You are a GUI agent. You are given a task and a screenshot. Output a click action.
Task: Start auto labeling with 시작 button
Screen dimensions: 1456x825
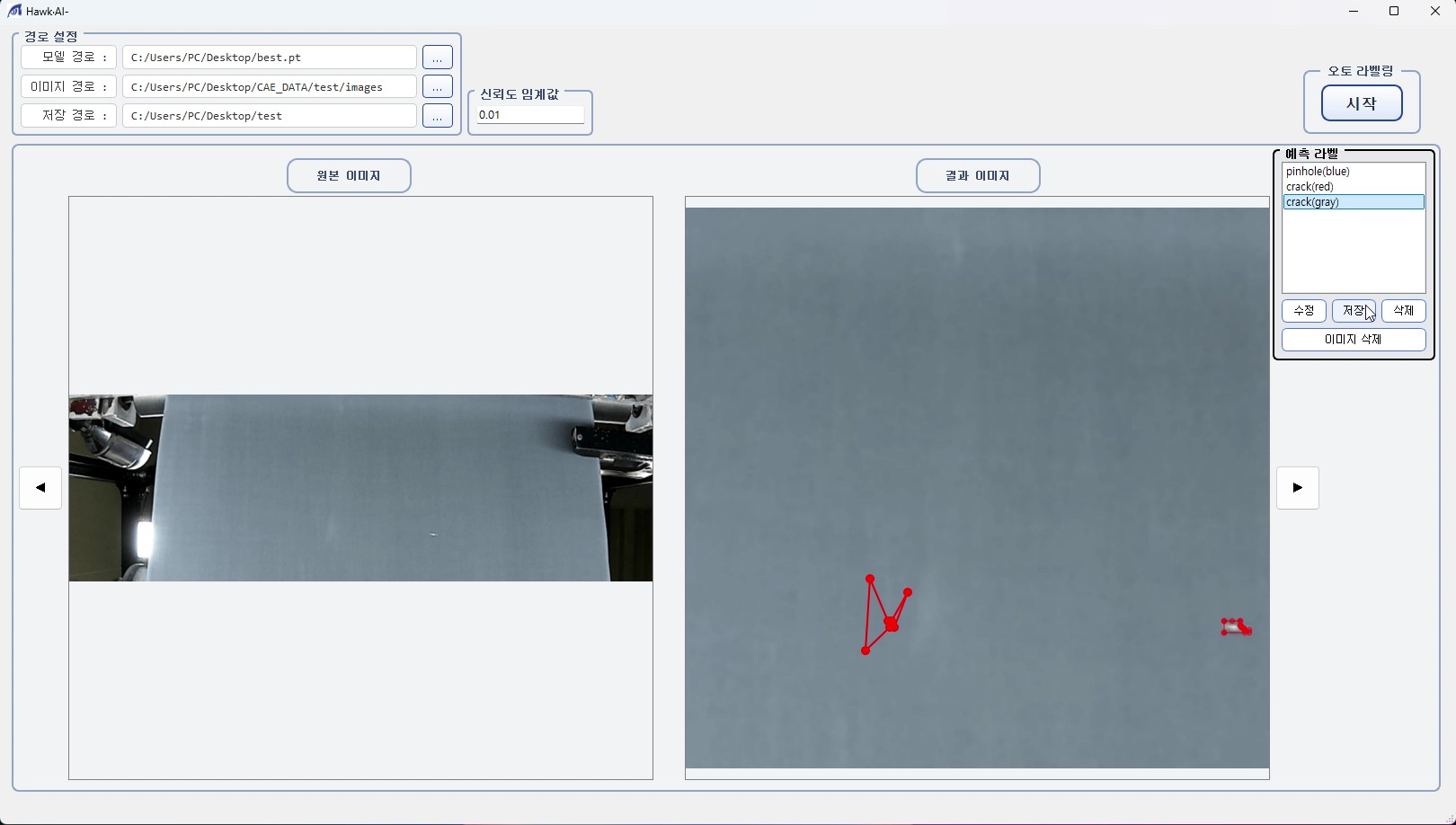coord(1362,103)
